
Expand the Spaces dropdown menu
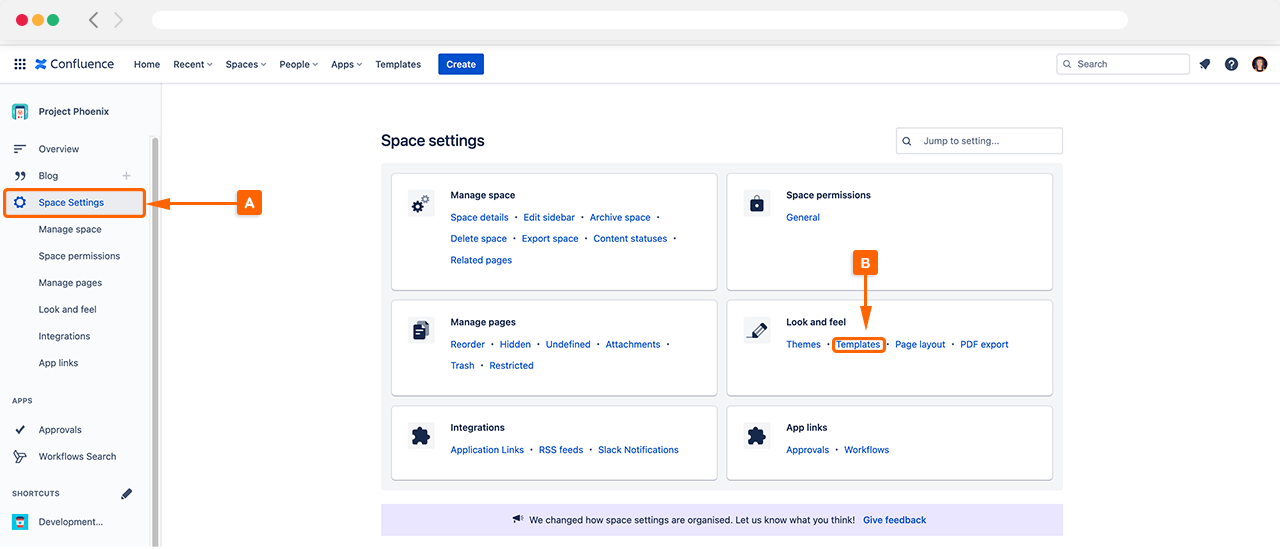click(x=245, y=64)
